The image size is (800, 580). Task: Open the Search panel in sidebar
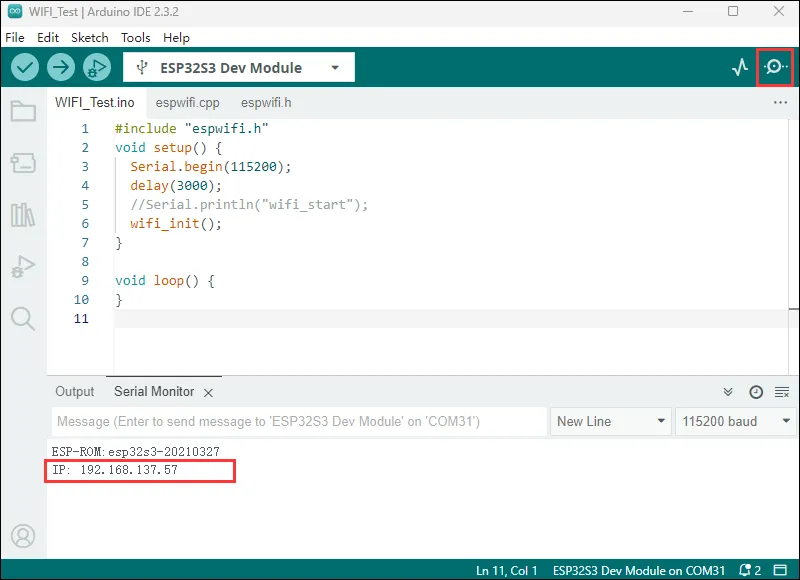click(23, 319)
